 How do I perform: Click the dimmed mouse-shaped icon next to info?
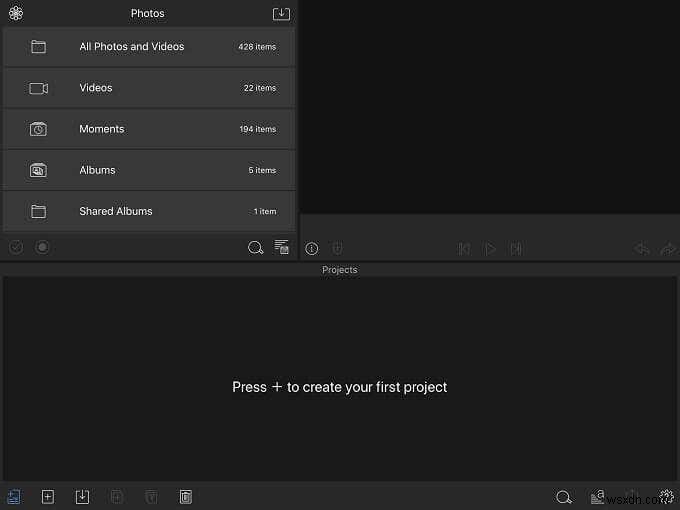(x=337, y=248)
